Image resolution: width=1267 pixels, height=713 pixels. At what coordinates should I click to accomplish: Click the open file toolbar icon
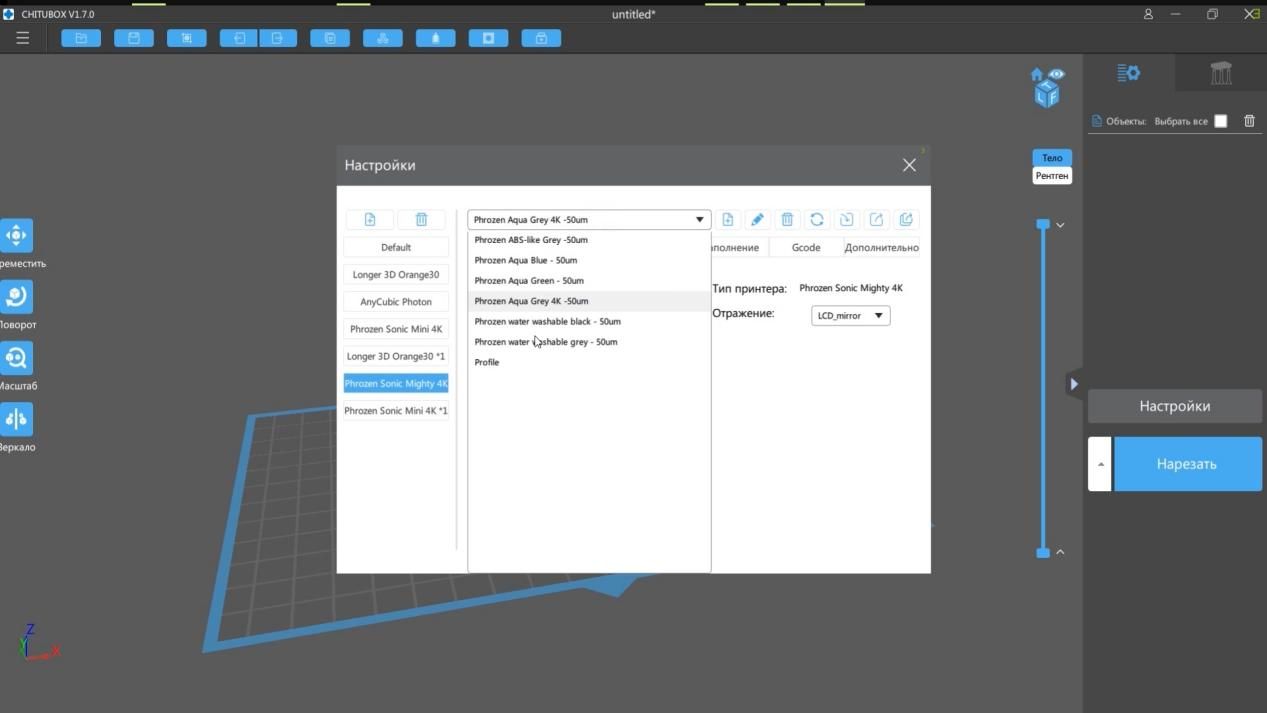(81, 38)
